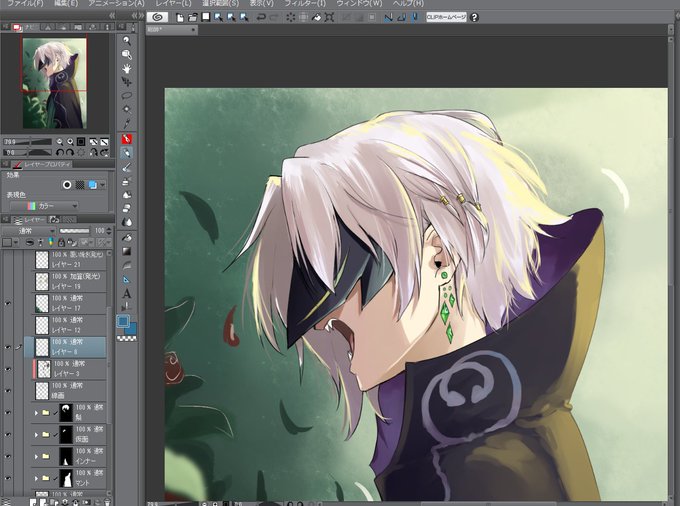Viewport: 680px width, 506px height.
Task: Select the Brush tool
Action: [127, 167]
